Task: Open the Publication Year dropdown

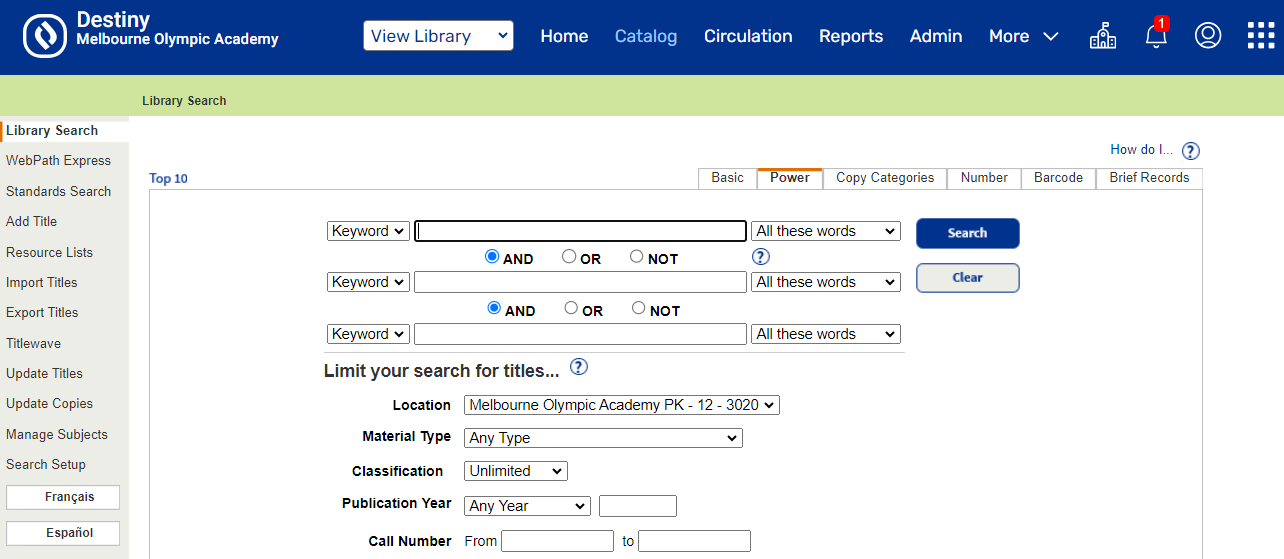Action: click(x=527, y=506)
